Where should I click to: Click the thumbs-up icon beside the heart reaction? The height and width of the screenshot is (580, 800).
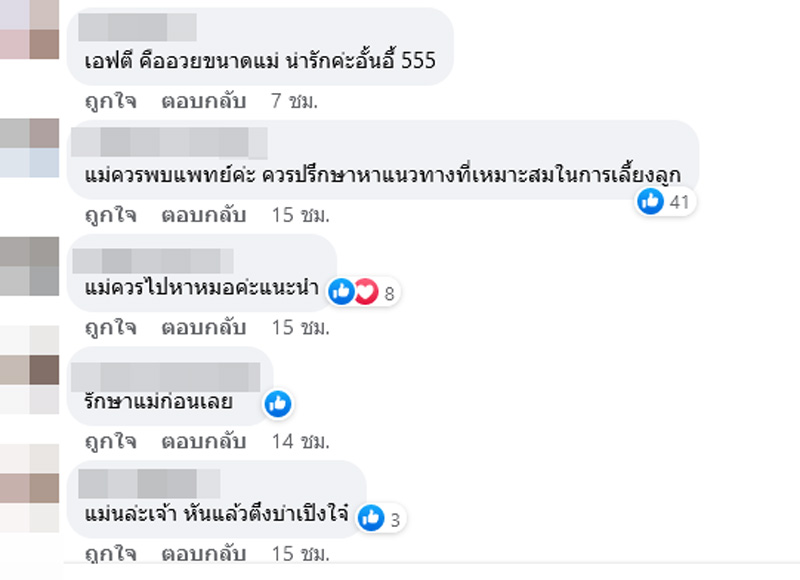345,290
